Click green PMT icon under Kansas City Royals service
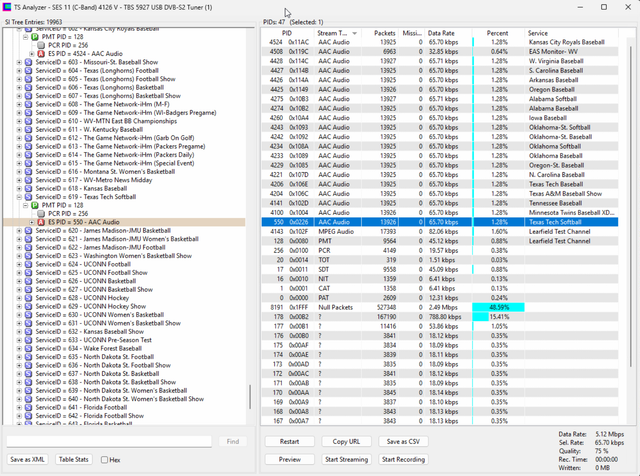 point(35,37)
